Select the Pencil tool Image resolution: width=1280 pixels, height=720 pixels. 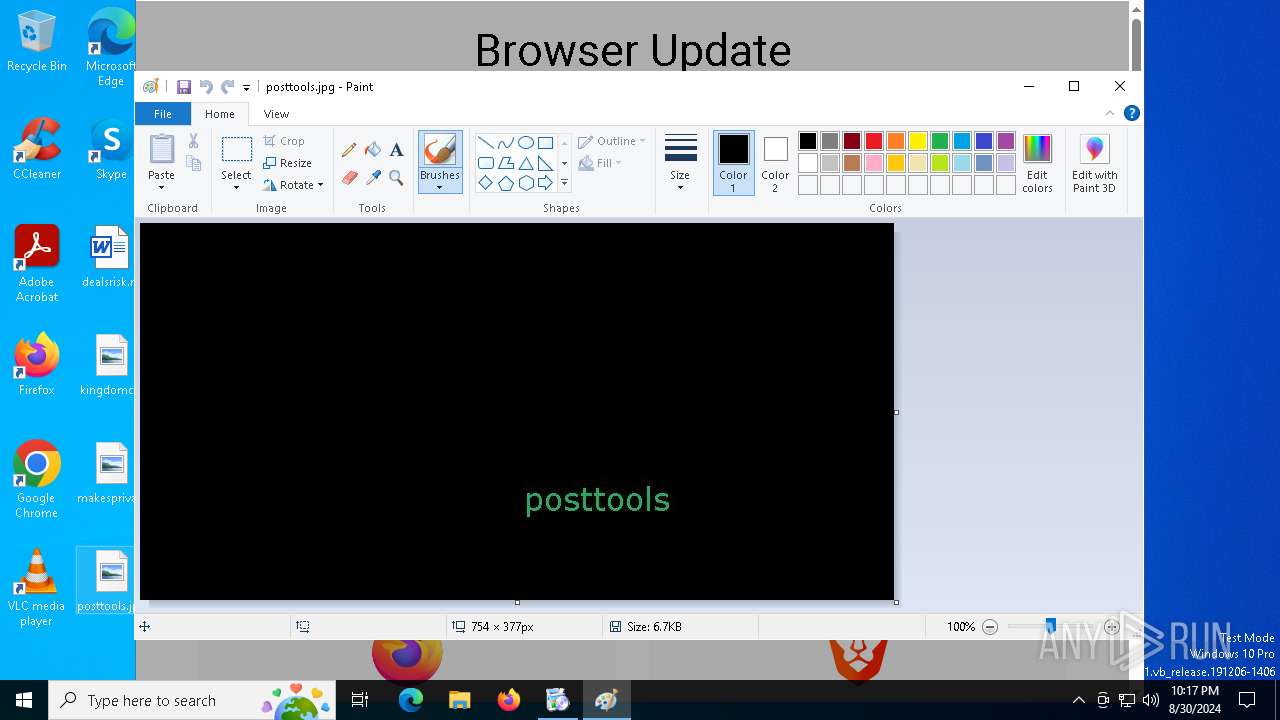pos(349,150)
